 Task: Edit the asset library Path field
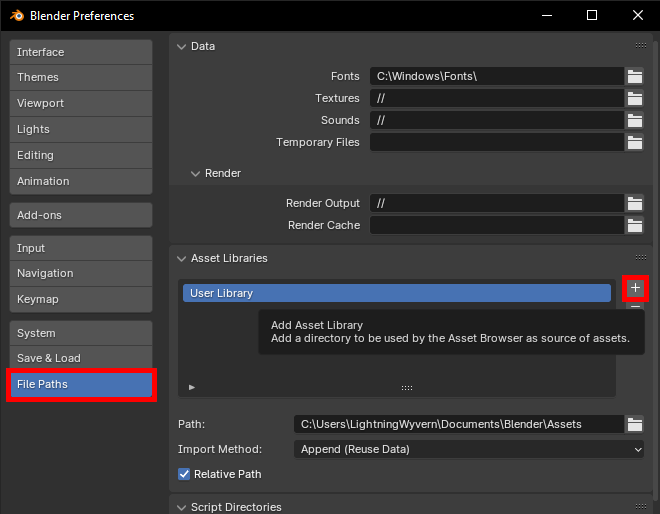(459, 424)
